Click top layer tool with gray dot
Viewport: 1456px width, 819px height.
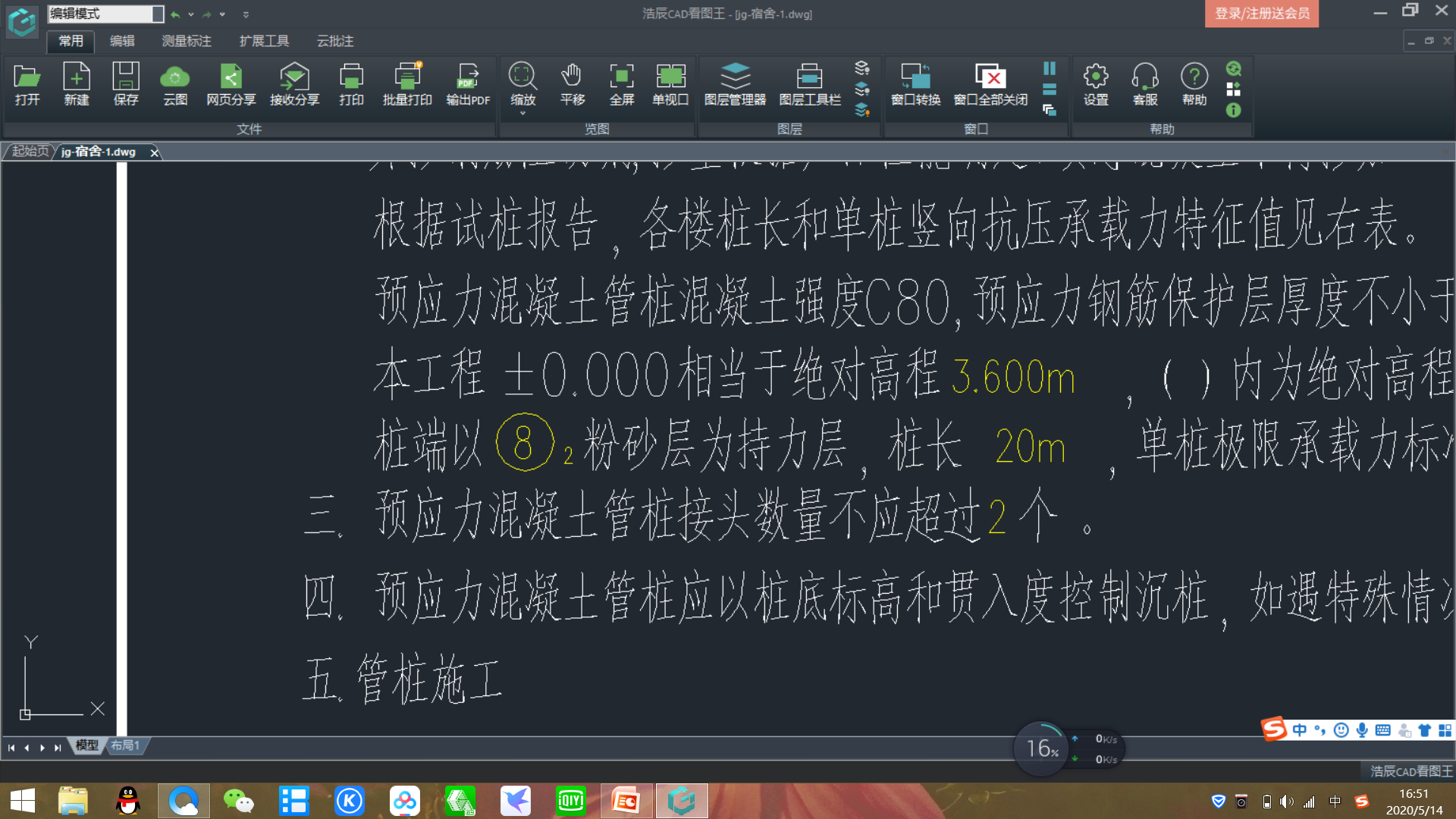pyautogui.click(x=862, y=68)
